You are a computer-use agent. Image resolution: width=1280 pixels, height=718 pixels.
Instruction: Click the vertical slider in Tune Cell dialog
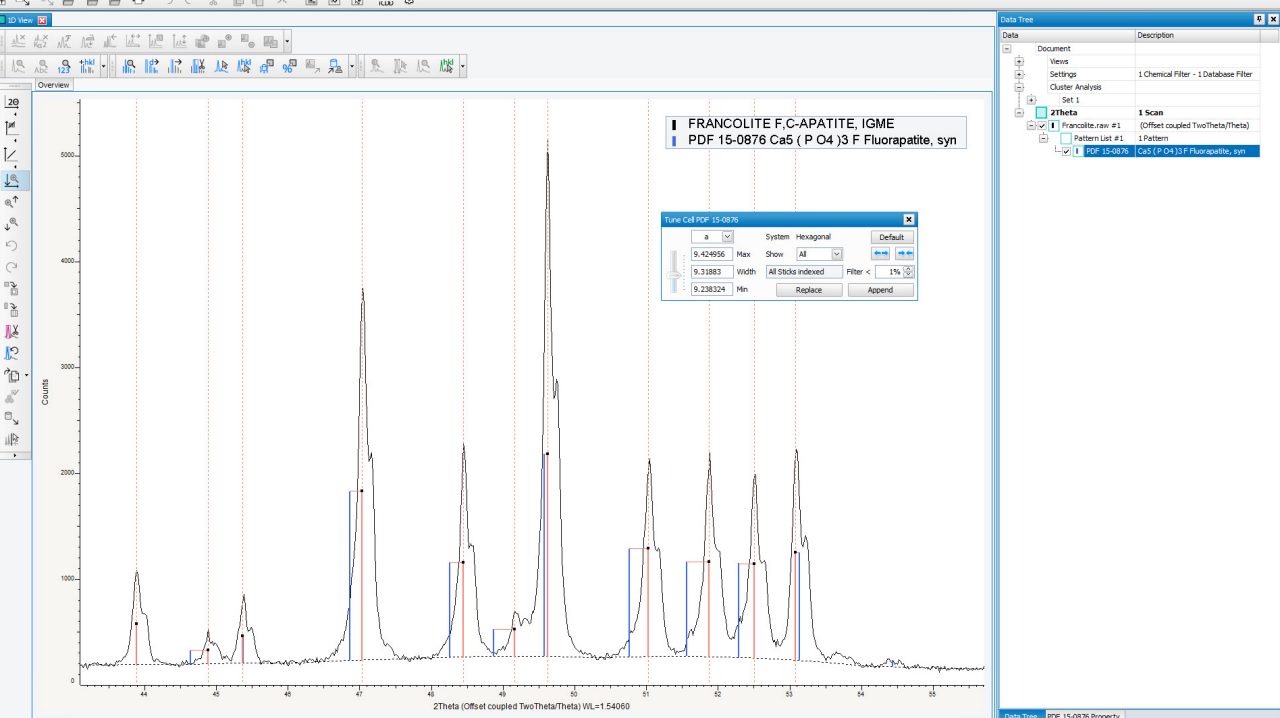(675, 273)
